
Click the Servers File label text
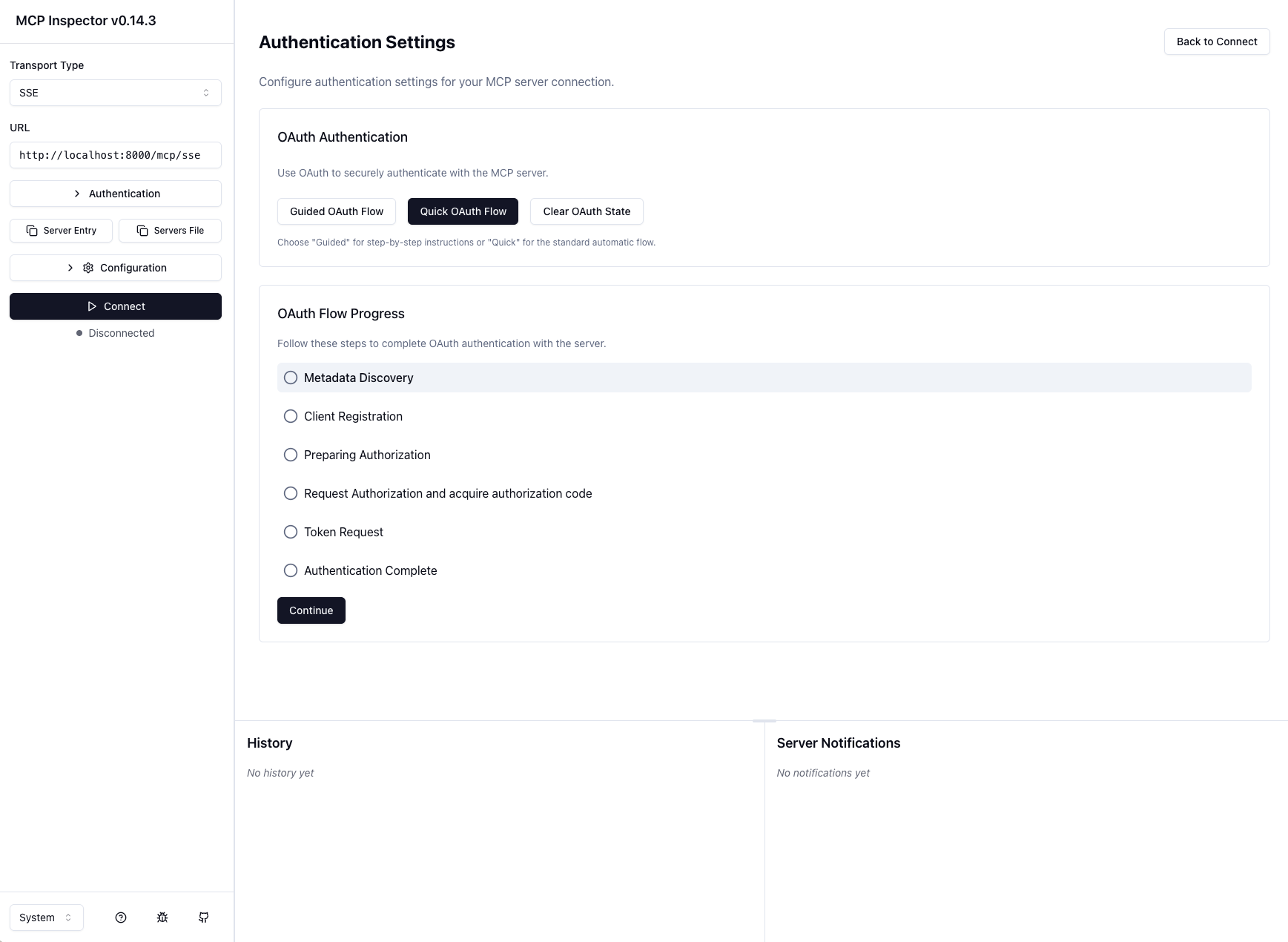click(179, 231)
